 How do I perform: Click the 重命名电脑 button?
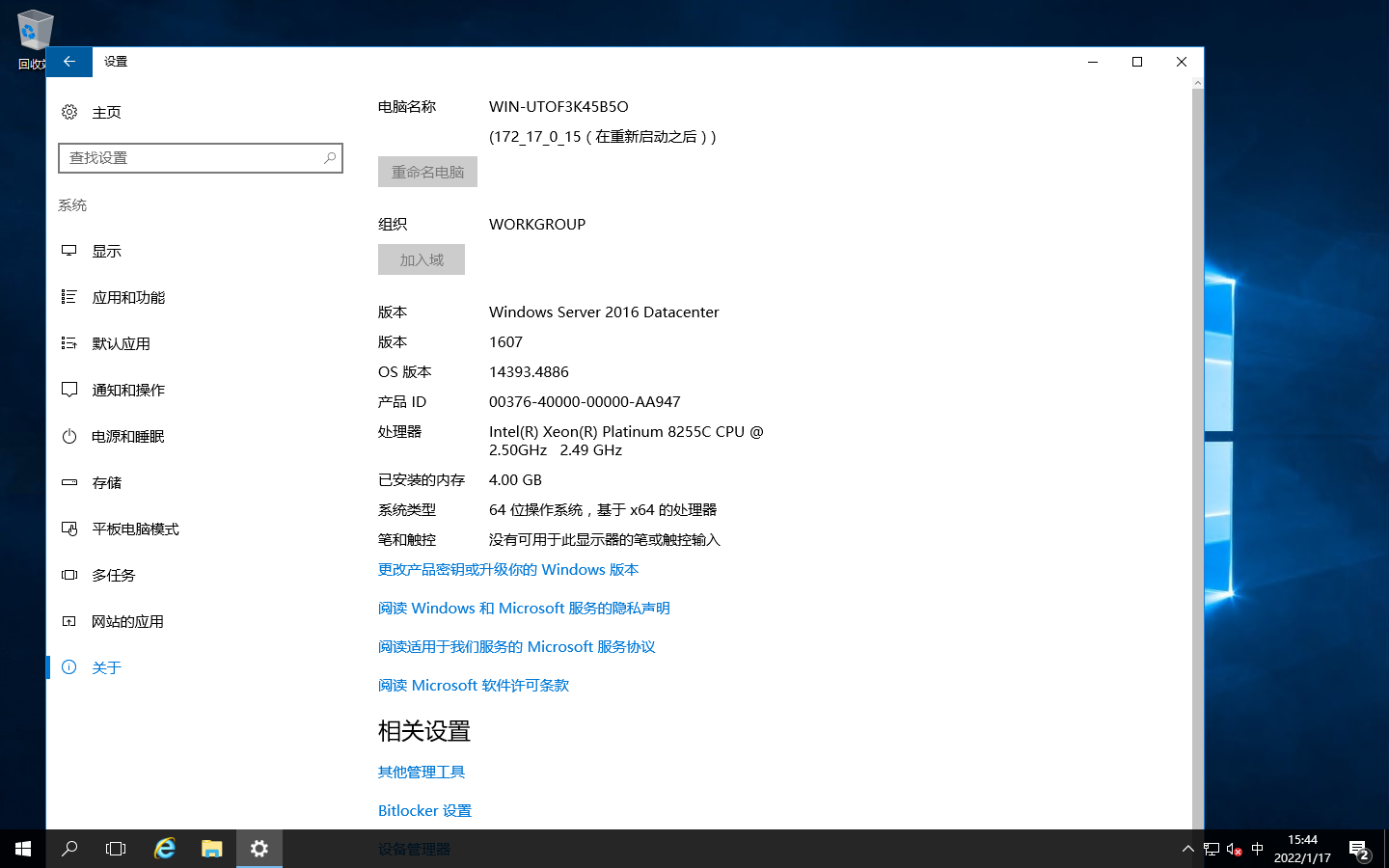point(427,172)
